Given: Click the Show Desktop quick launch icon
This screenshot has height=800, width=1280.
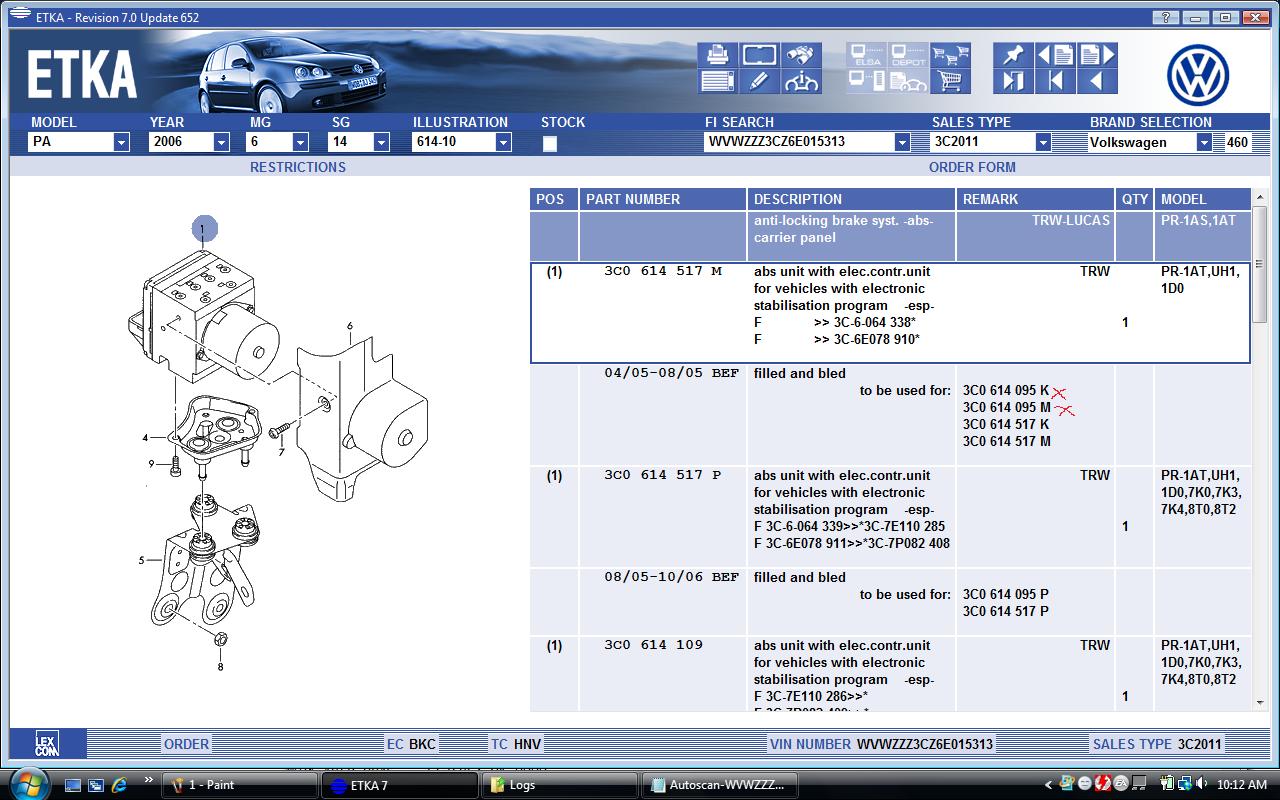Looking at the screenshot, I should (73, 785).
